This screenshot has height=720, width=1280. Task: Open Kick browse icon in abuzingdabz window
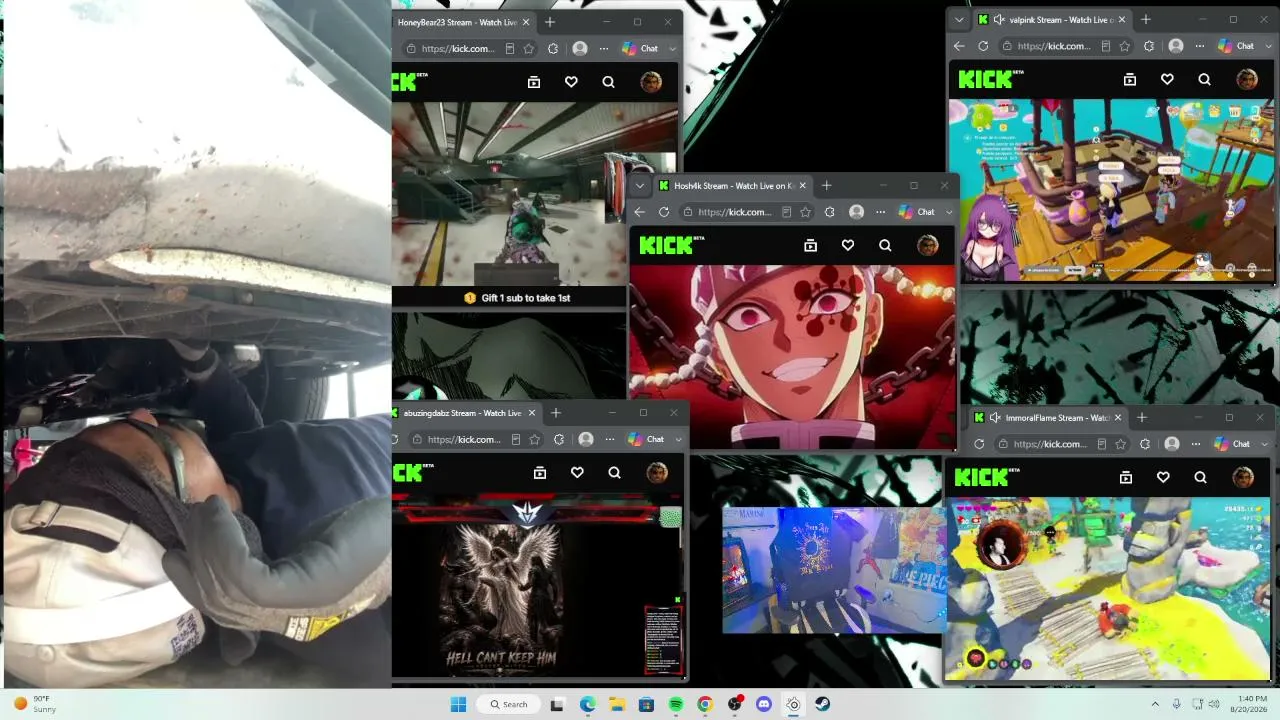(540, 473)
